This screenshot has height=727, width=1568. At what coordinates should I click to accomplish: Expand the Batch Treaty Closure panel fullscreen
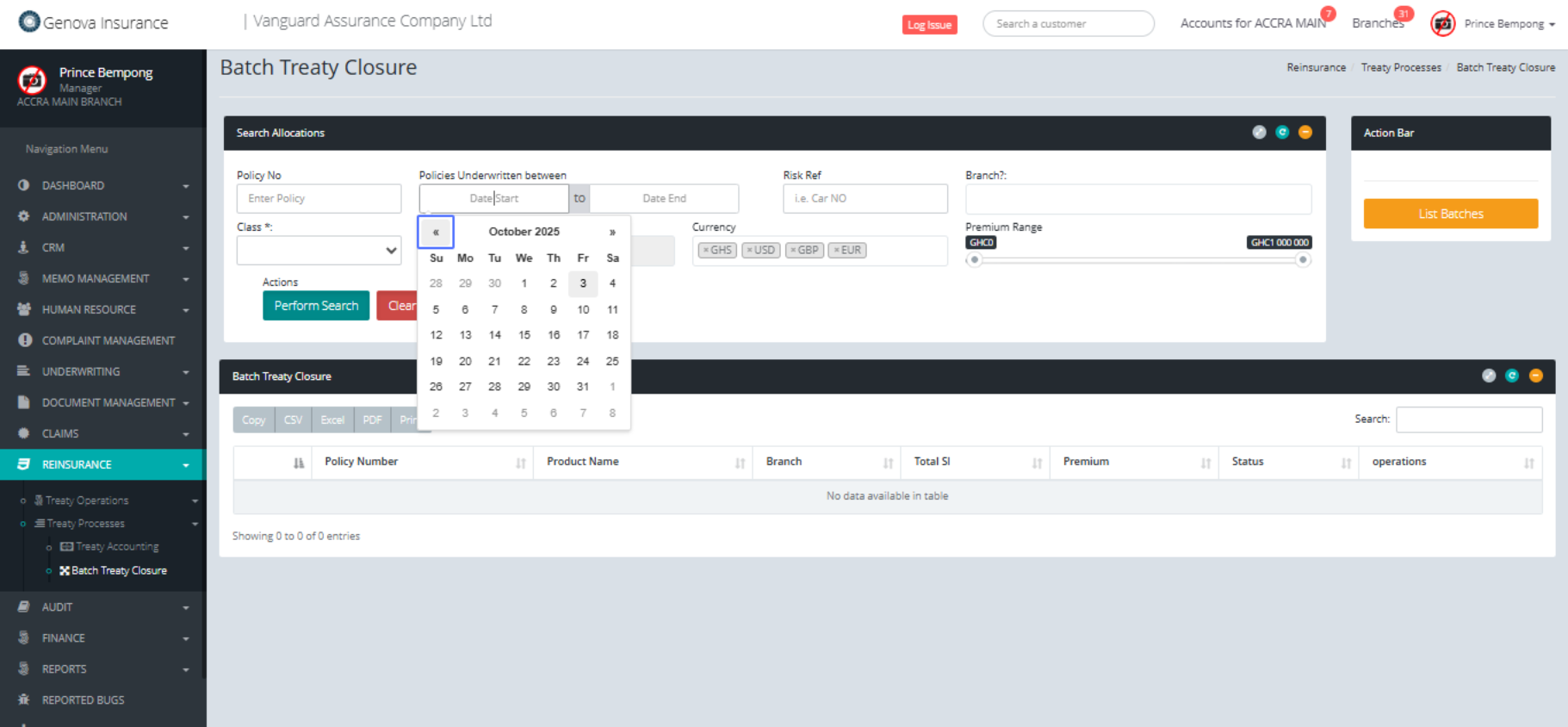point(1489,376)
